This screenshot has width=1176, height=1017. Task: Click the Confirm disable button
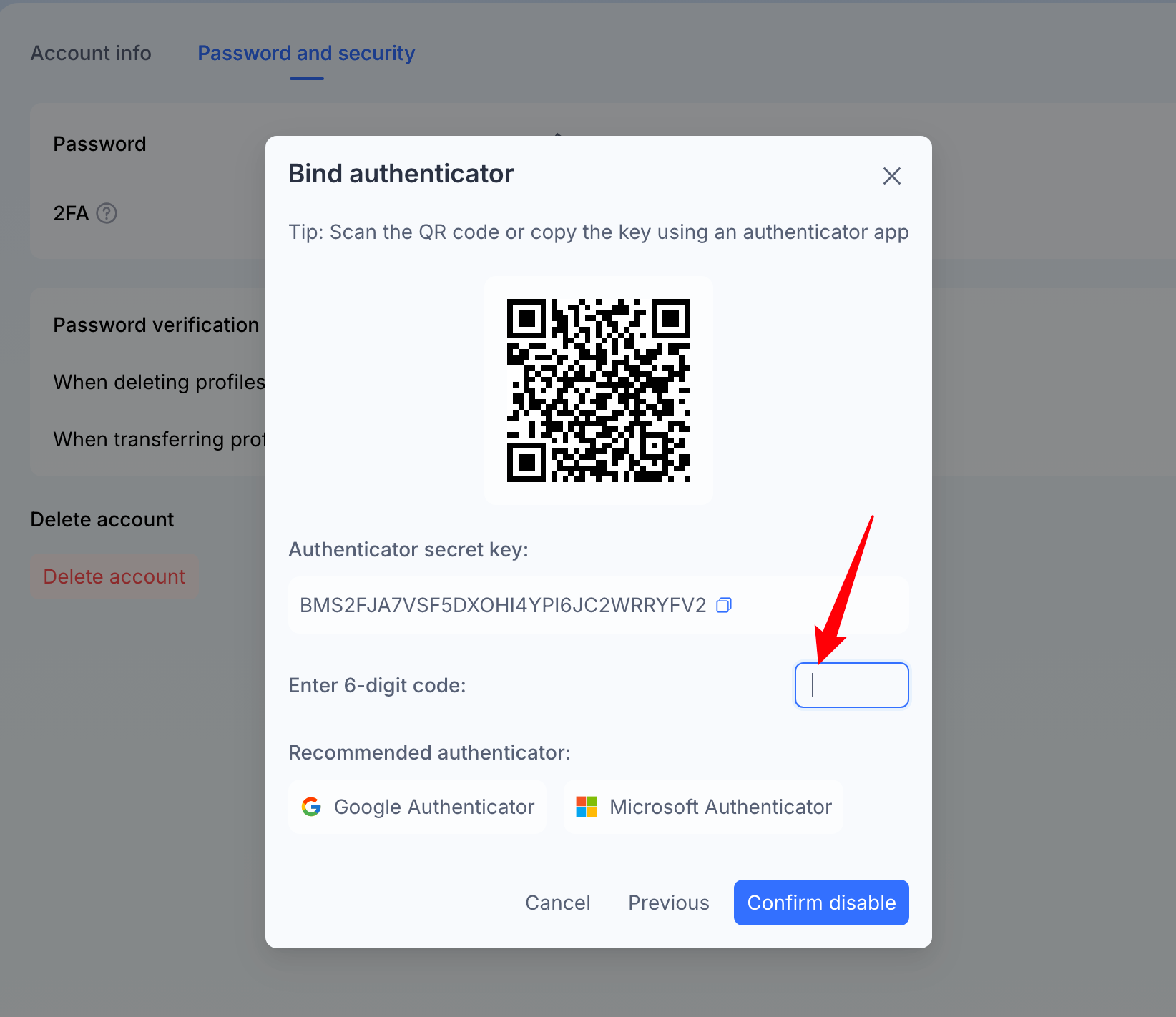[821, 903]
